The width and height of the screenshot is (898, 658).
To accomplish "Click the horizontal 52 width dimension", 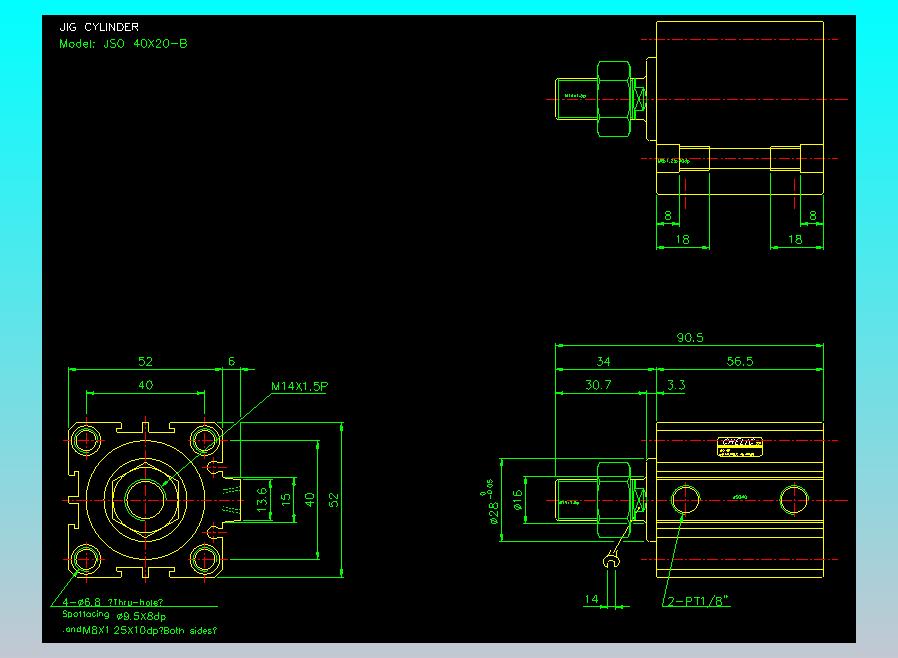I will [x=145, y=361].
